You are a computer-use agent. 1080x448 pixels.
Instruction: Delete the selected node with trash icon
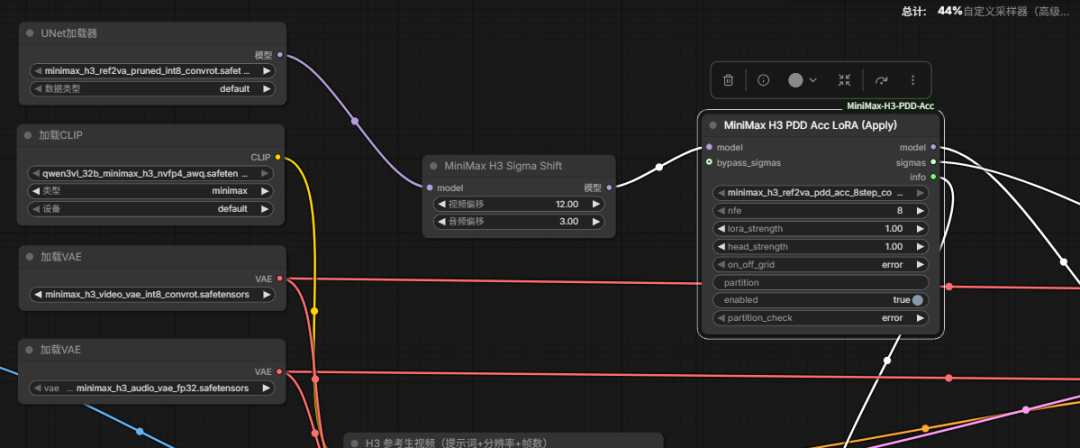(728, 80)
